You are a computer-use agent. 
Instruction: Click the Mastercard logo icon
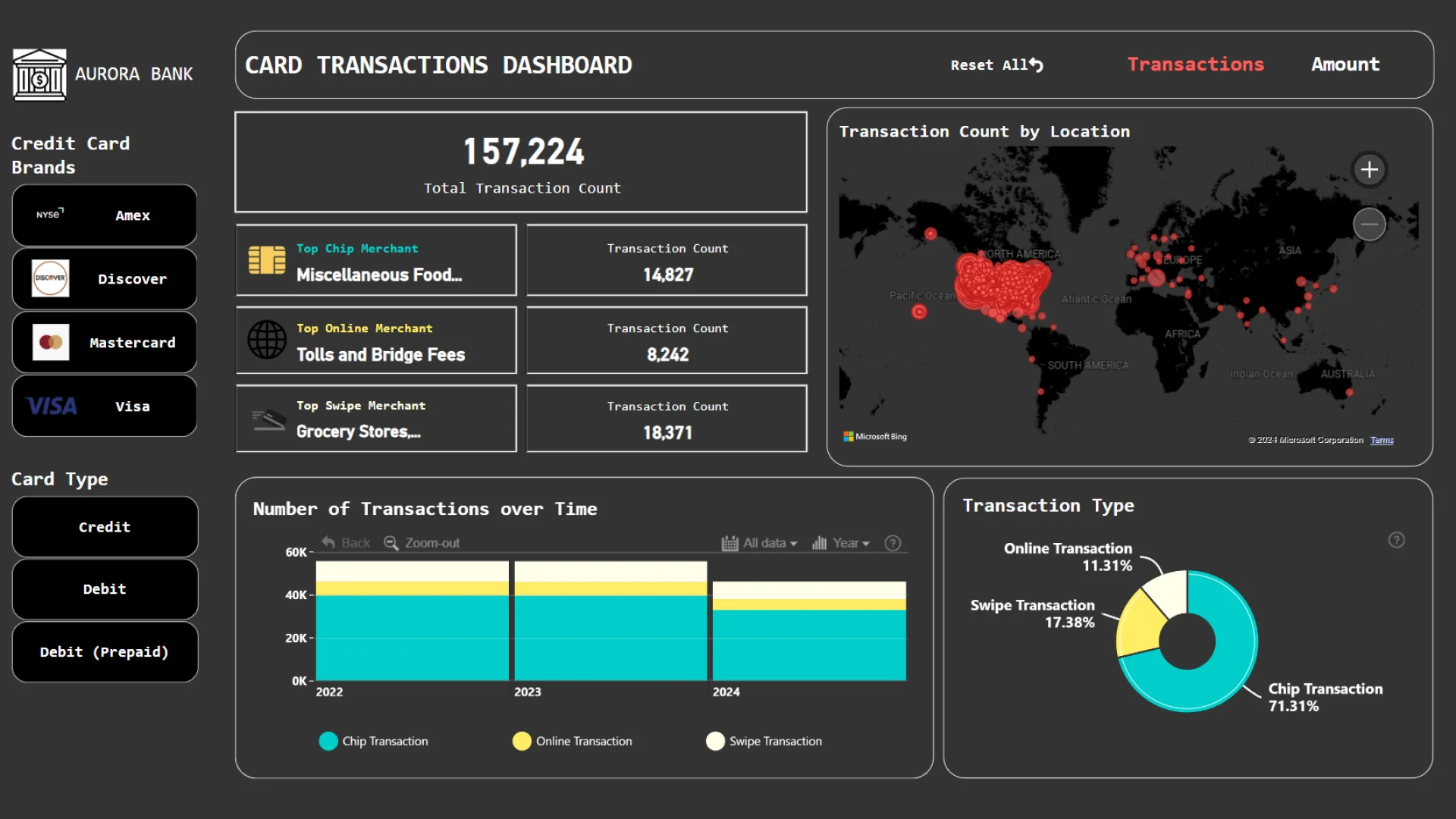tap(50, 342)
